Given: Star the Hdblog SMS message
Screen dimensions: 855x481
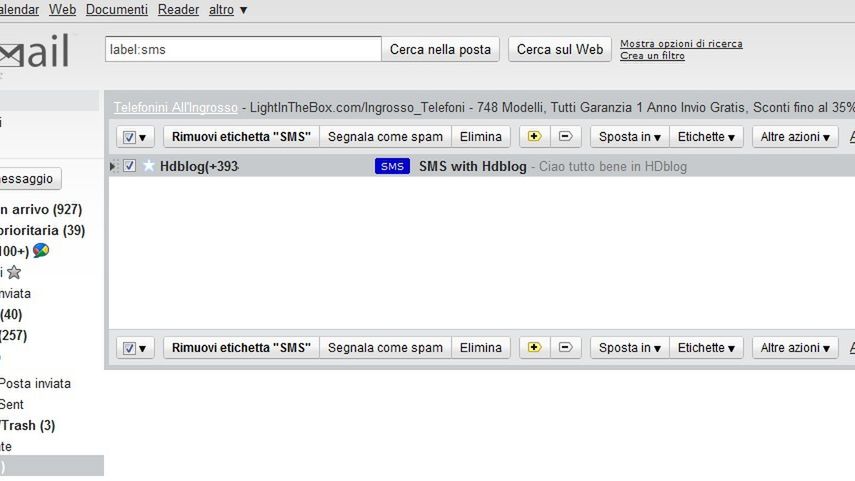Looking at the screenshot, I should pos(148,166).
